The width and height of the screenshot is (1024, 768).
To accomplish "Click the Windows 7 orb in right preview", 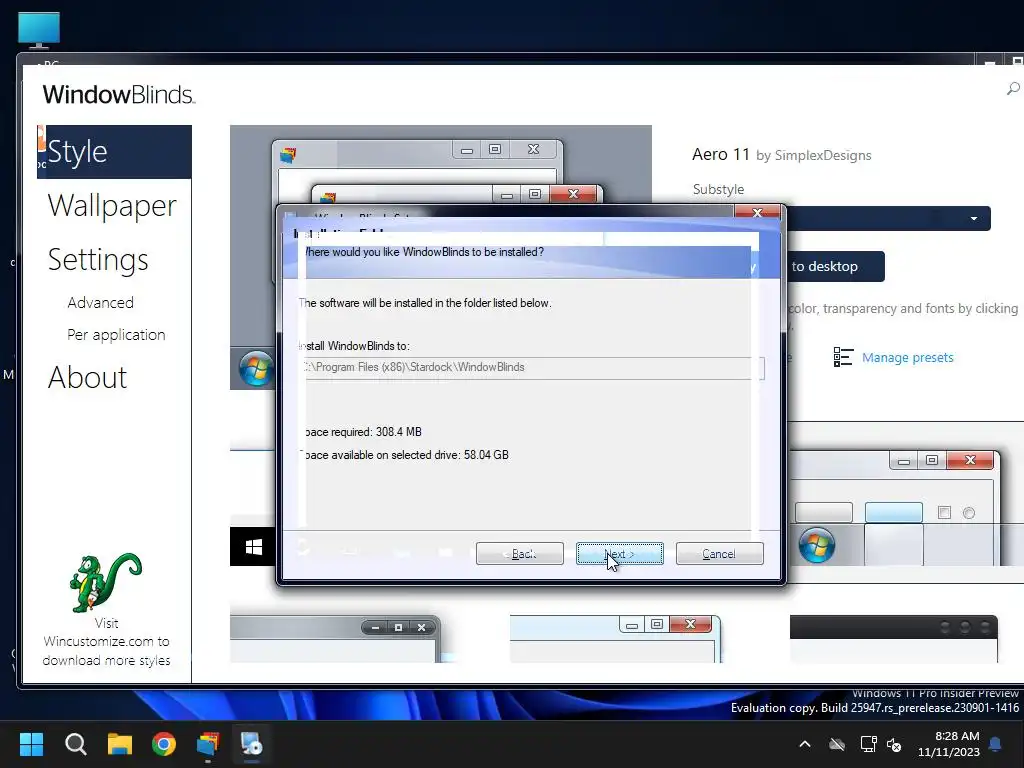I will pos(816,545).
